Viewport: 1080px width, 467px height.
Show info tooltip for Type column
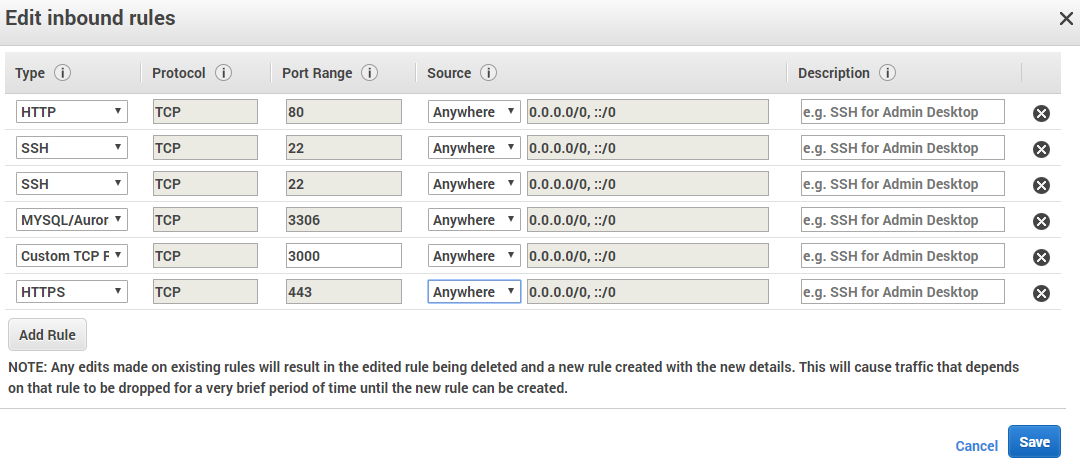(x=62, y=72)
